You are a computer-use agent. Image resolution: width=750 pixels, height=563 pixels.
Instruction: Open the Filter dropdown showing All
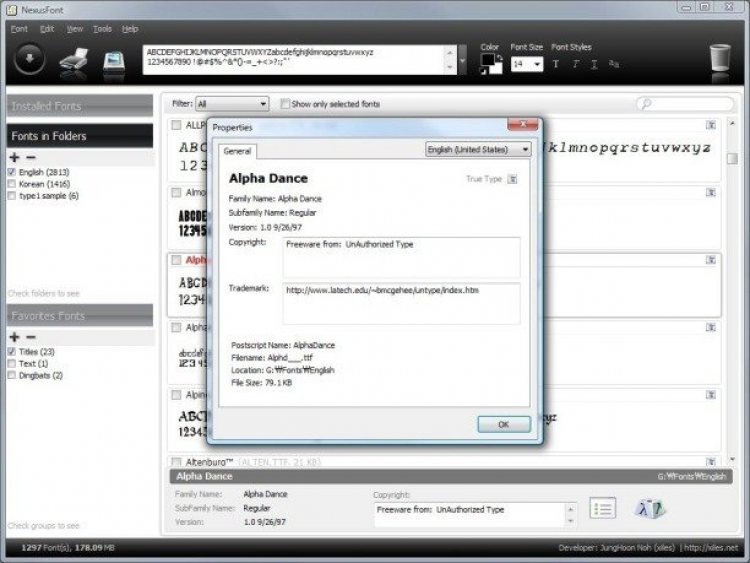(x=232, y=104)
